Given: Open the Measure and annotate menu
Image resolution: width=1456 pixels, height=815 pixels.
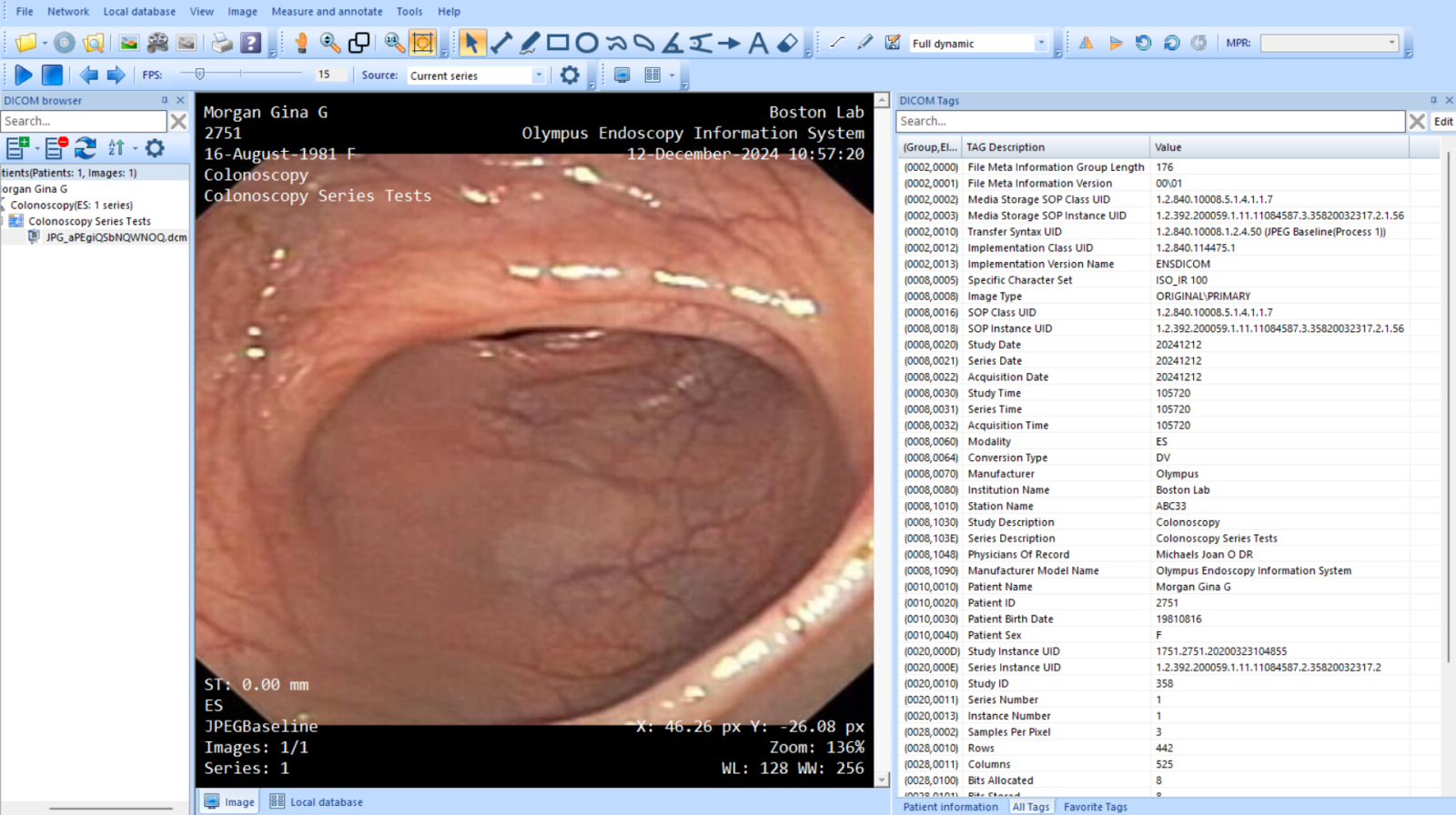Looking at the screenshot, I should click(327, 12).
